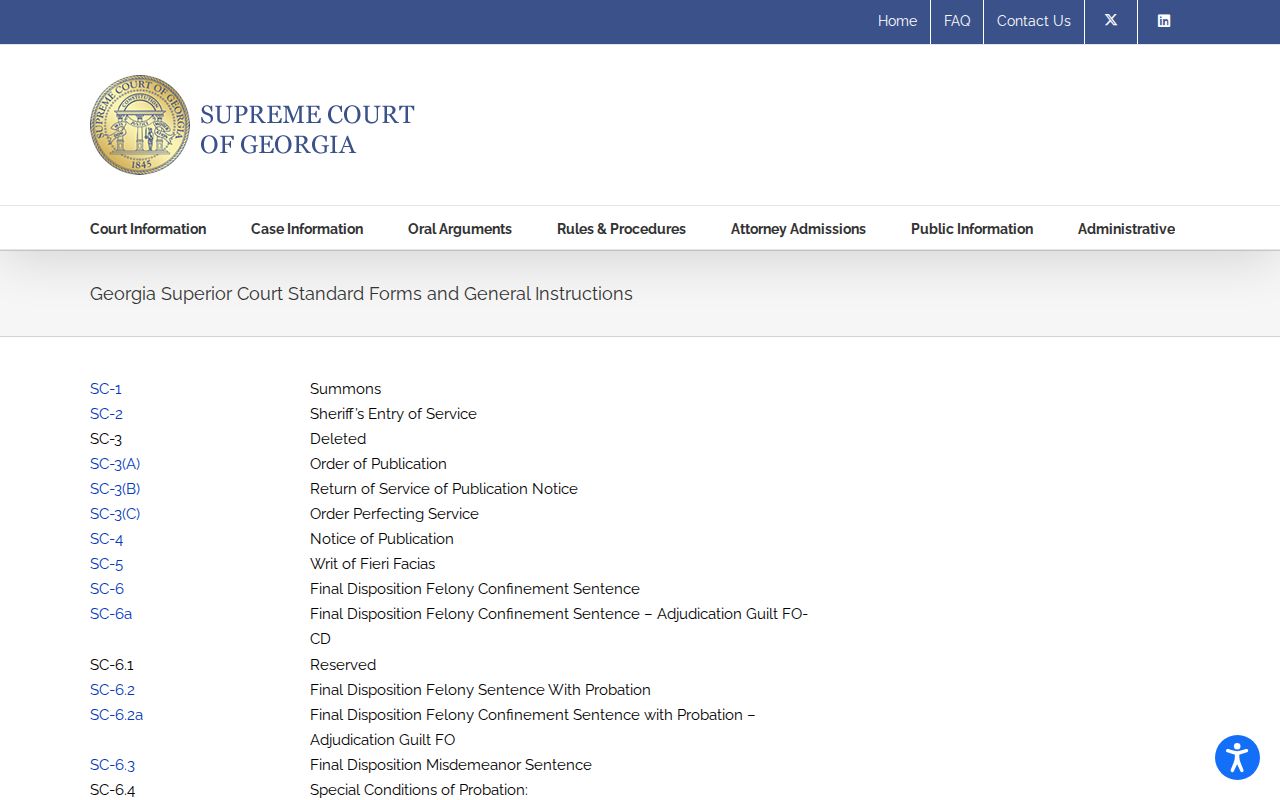This screenshot has height=800, width=1280.
Task: Click the 'SC-6.4' form number text
Action: coord(112,790)
